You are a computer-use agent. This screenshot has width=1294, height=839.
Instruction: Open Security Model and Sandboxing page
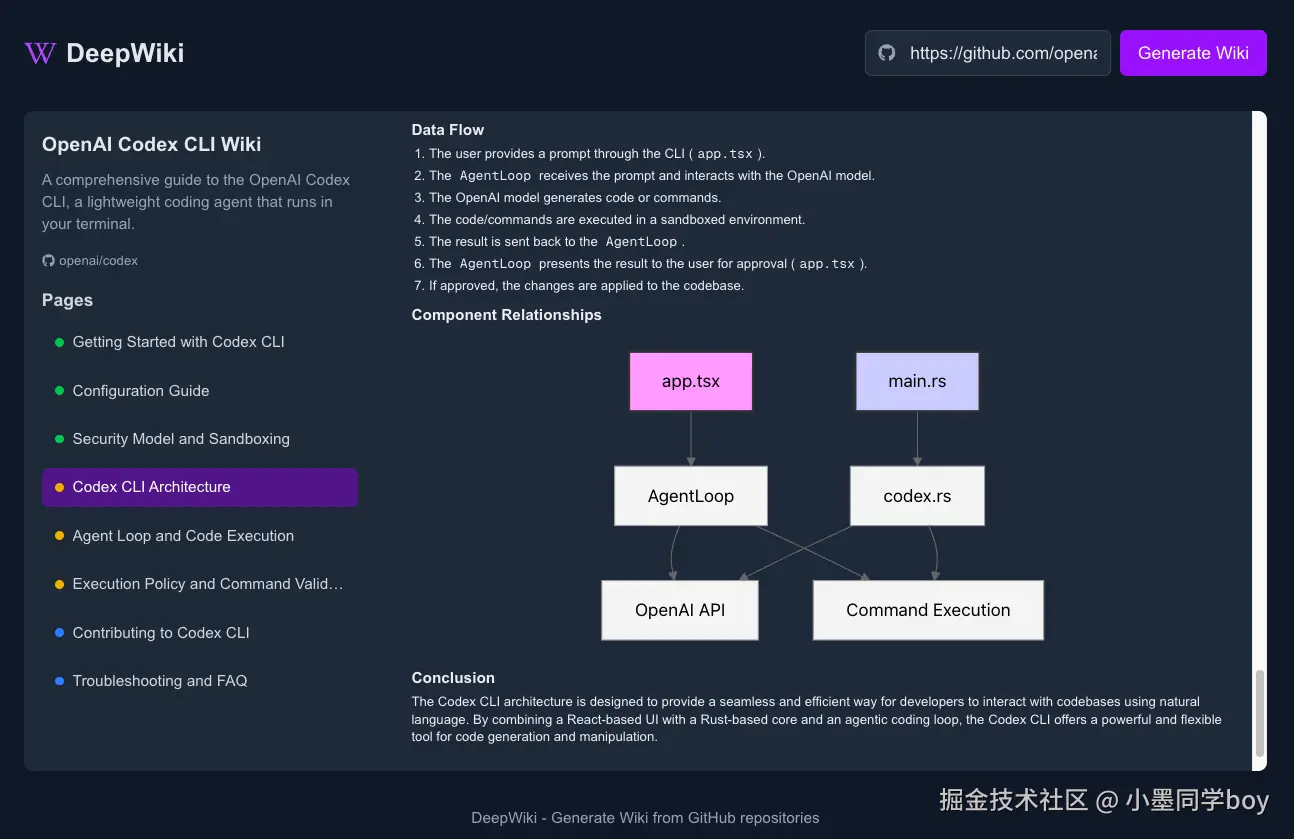(x=200, y=439)
